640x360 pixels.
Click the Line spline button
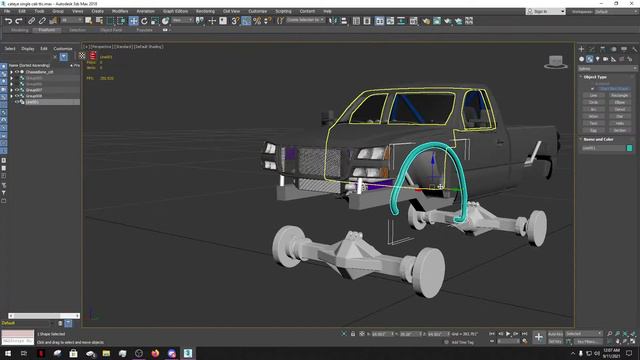pos(593,96)
